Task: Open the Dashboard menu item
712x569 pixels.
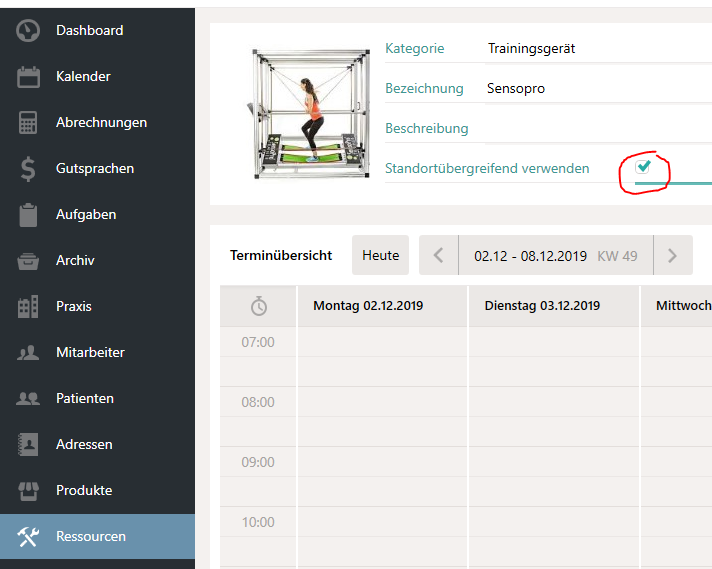Action: pyautogui.click(x=89, y=30)
